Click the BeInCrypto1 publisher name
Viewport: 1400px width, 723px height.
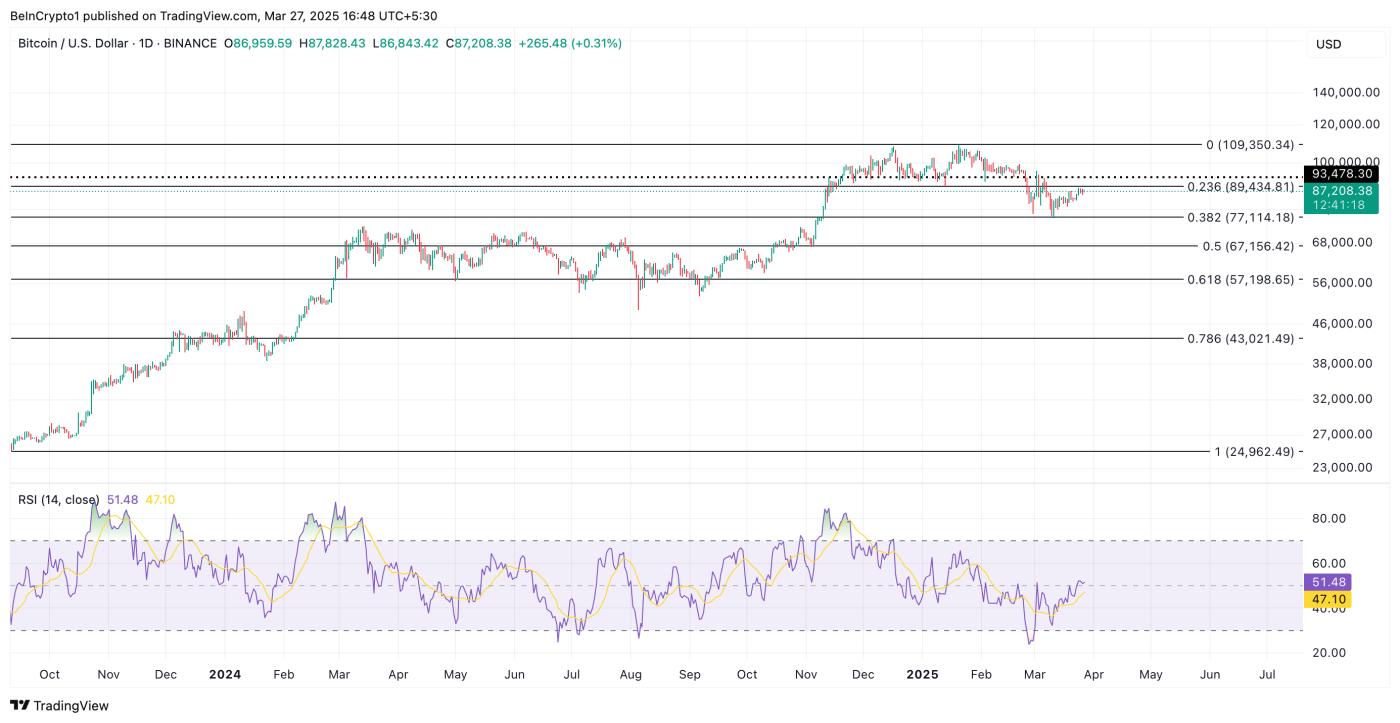49,15
